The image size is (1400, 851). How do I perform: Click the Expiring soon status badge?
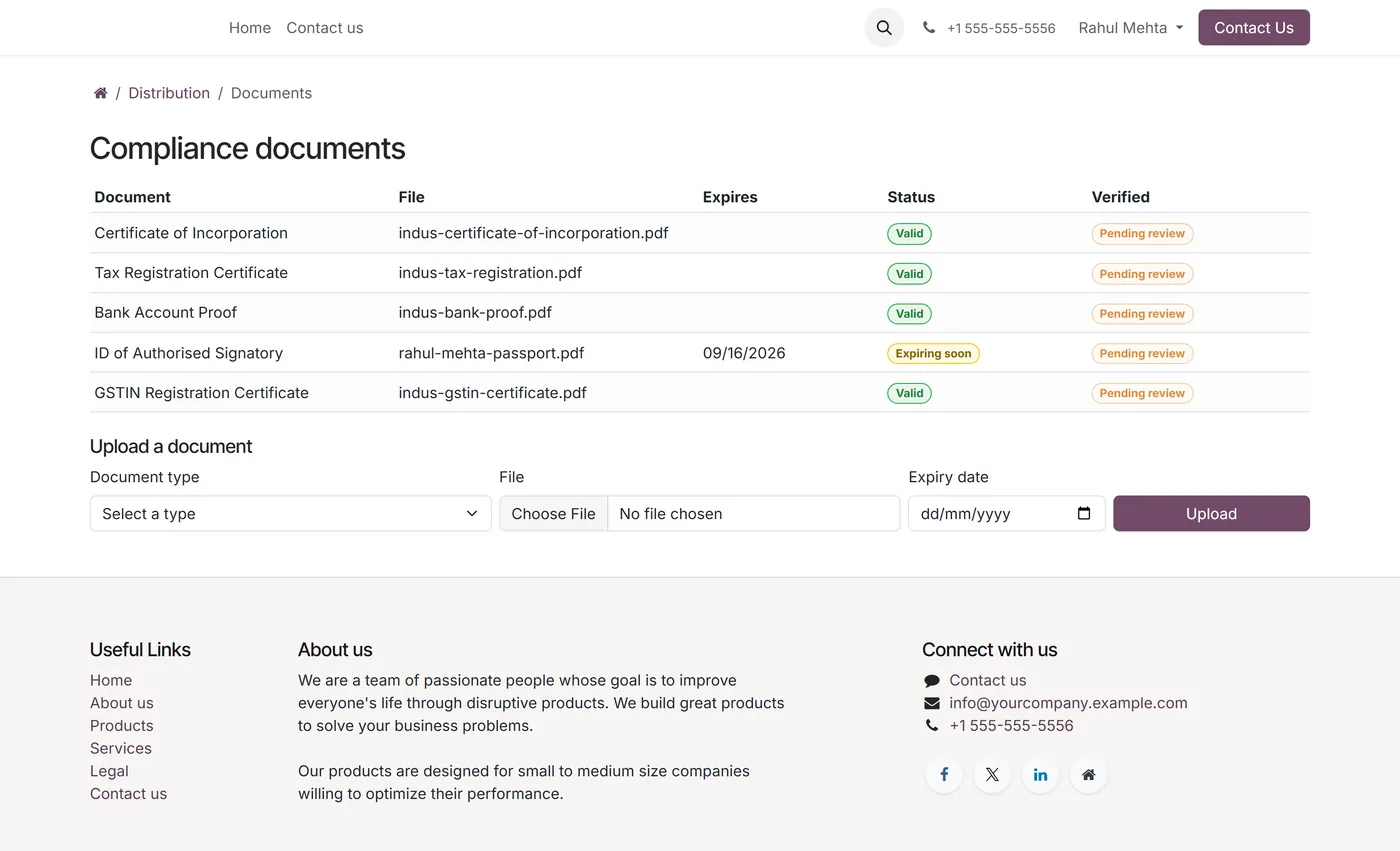click(933, 354)
